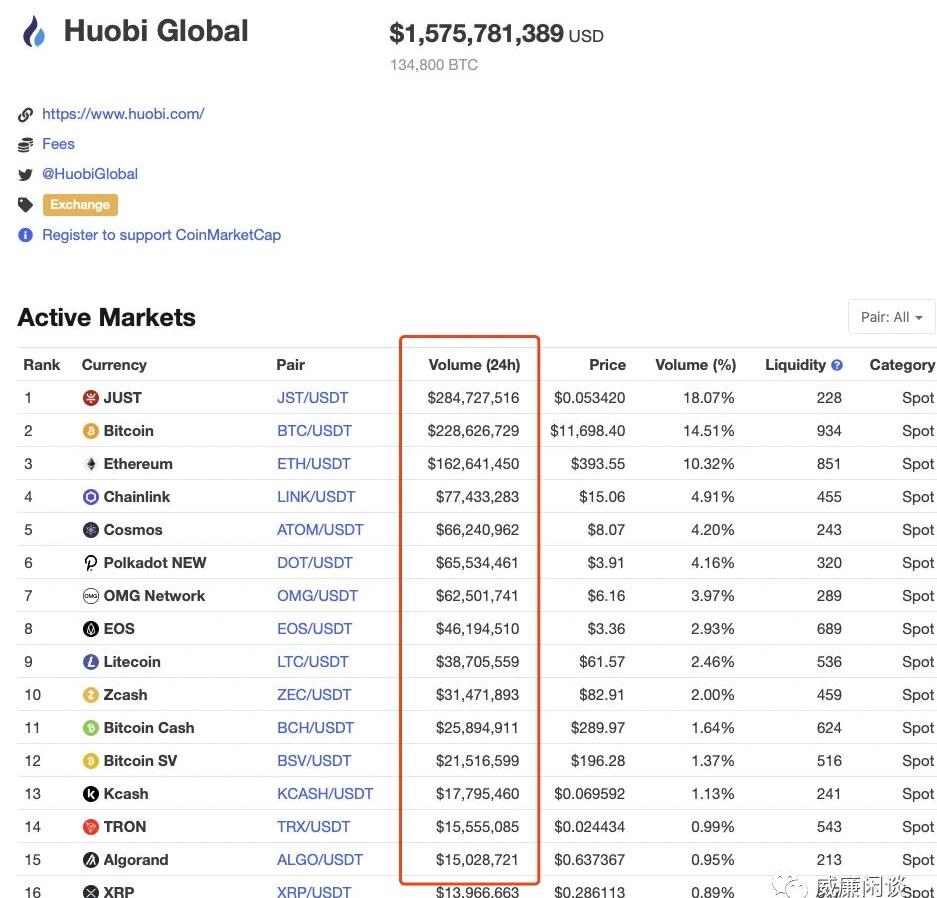This screenshot has width=937, height=898.
Task: Sort by the Price column header
Action: 608,365
